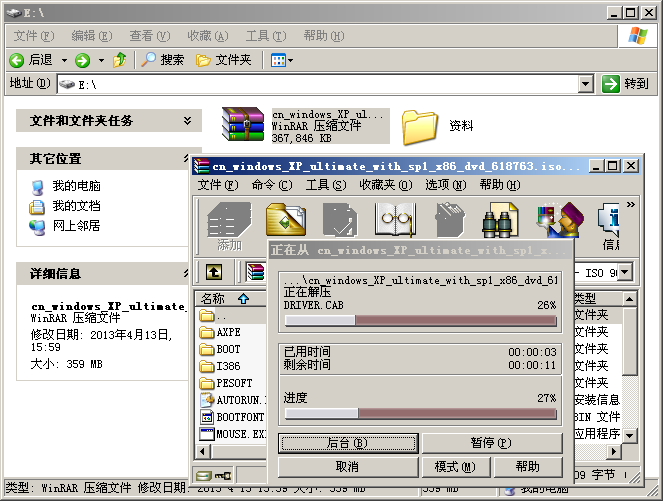Open Explorer 帮助(H) menu
Viewport: 663px width, 501px height.
point(324,36)
